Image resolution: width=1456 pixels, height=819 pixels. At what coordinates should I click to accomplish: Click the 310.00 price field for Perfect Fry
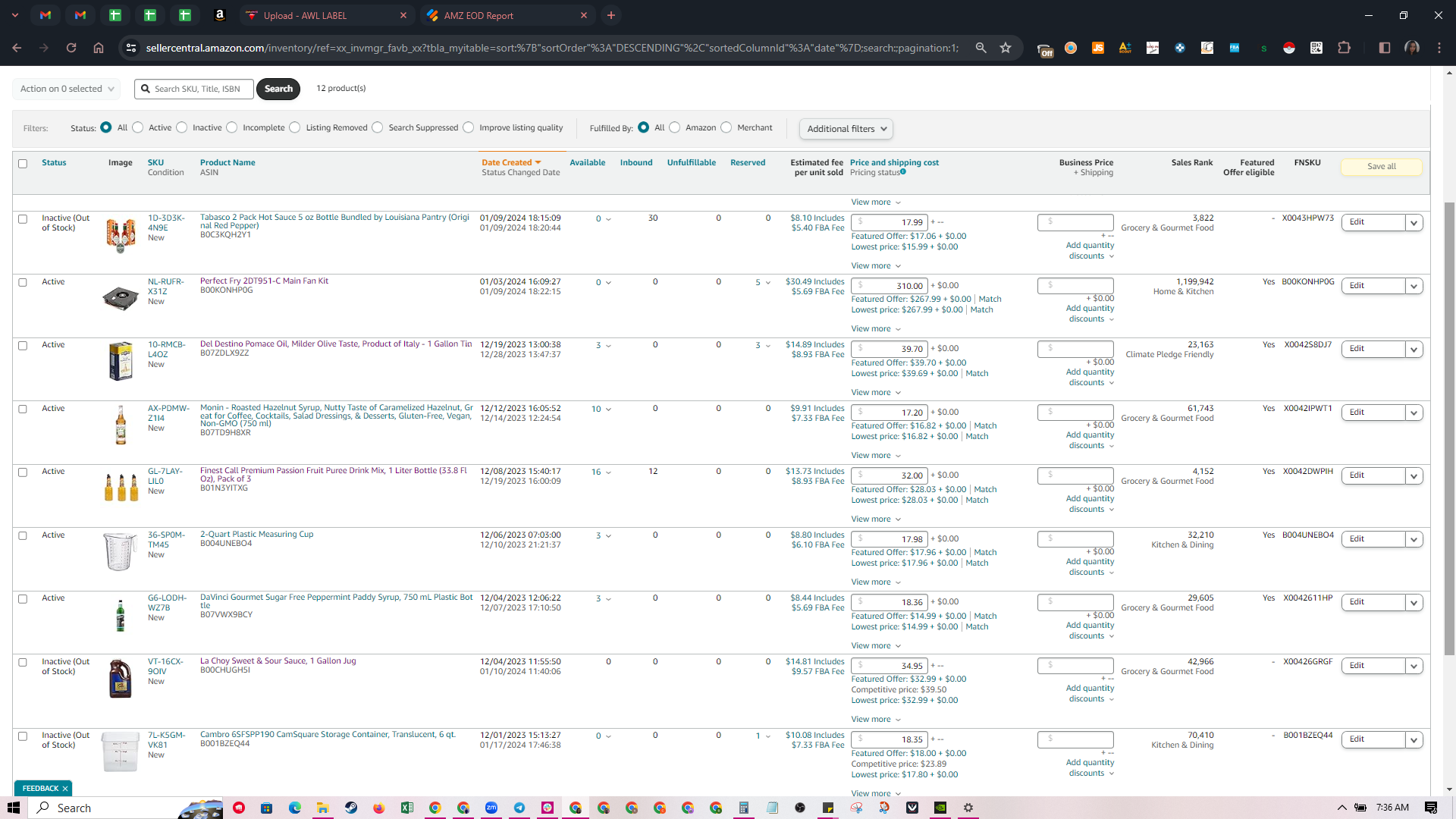pyautogui.click(x=889, y=287)
